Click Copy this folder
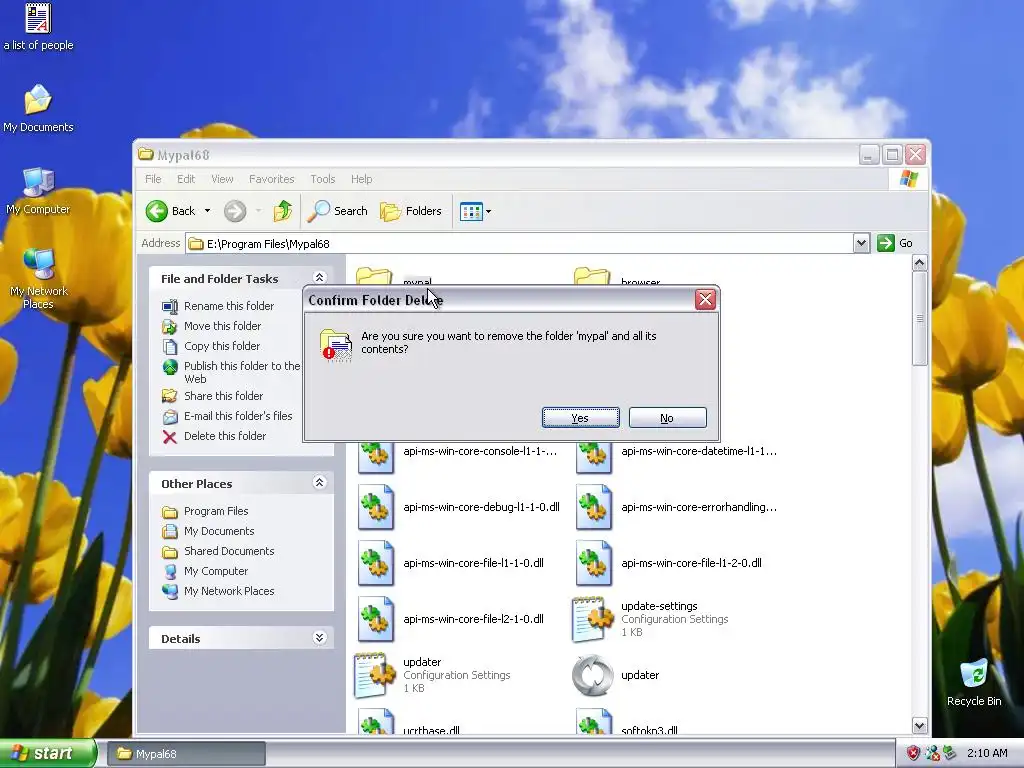Viewport: 1024px width, 768px height. click(x=211, y=346)
